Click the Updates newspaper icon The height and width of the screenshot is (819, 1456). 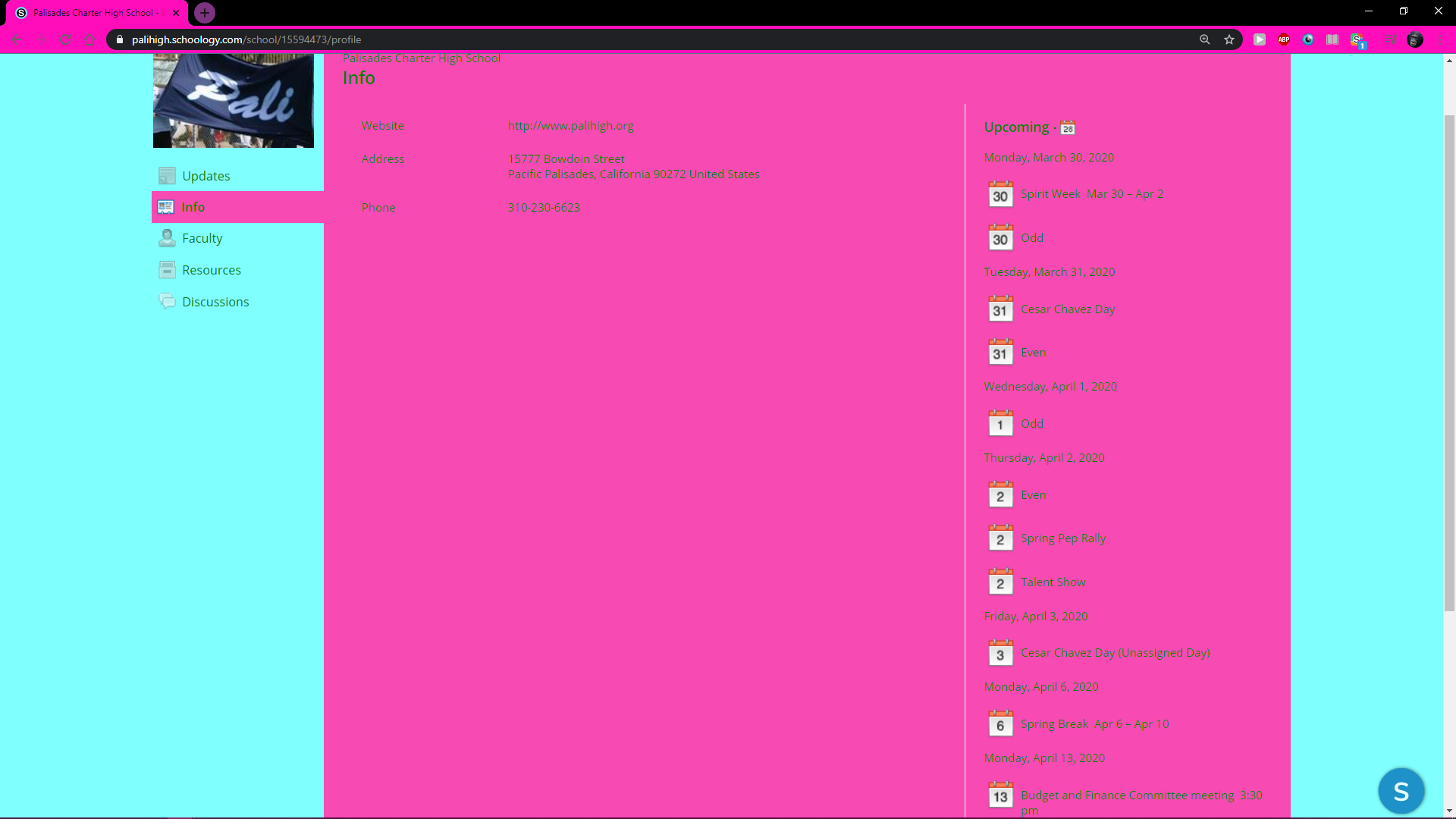(x=167, y=176)
